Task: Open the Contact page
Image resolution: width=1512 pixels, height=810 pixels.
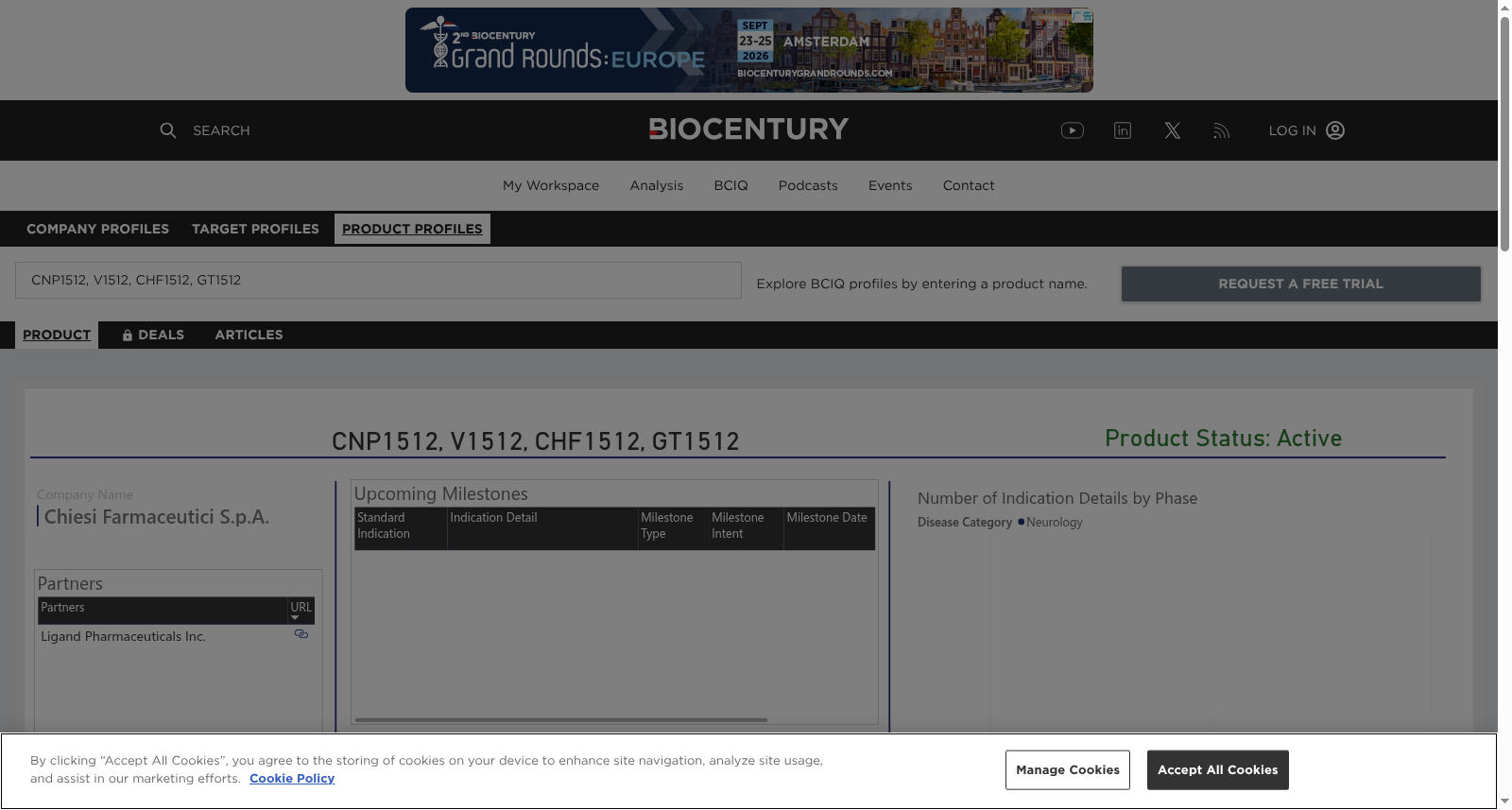Action: 969,185
